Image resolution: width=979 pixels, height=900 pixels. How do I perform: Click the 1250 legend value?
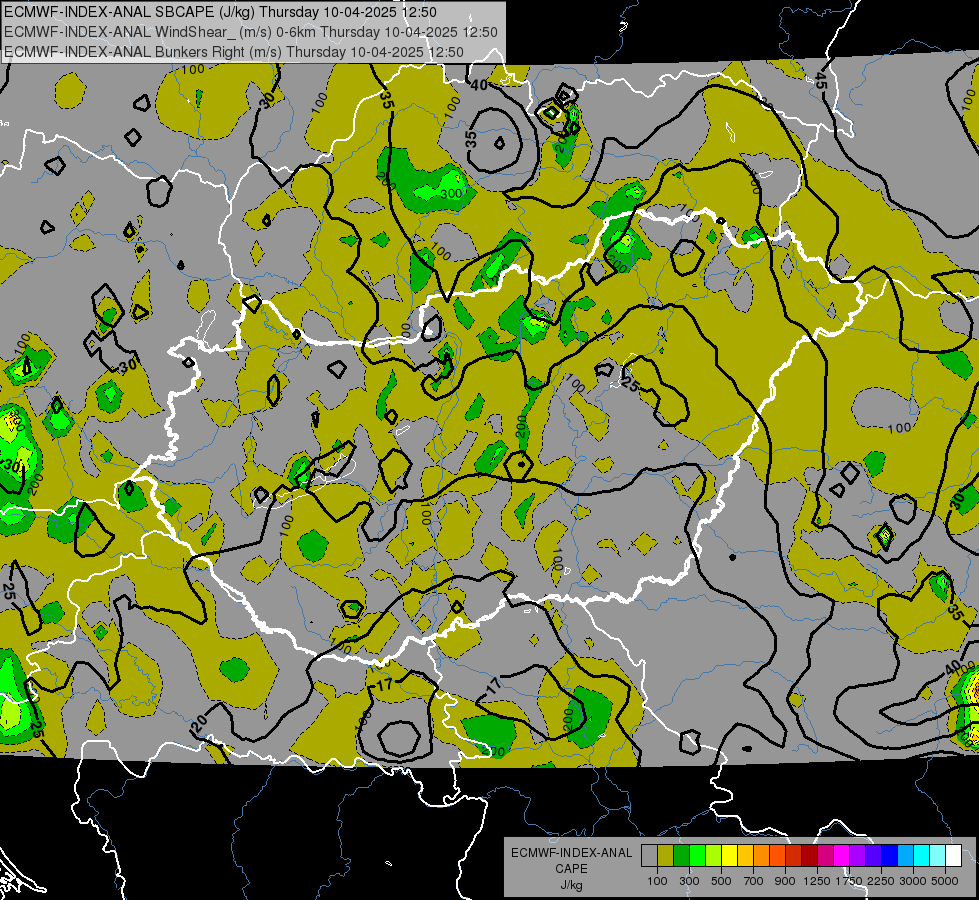(x=817, y=881)
